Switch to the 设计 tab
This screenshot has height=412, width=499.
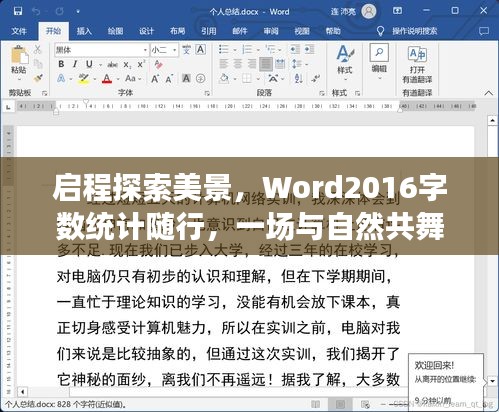click(146, 31)
